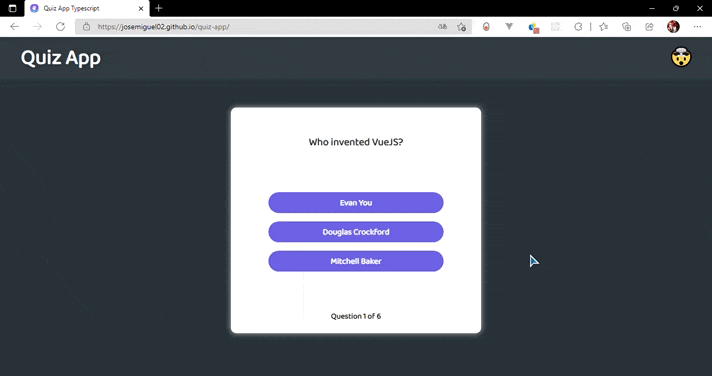
Task: Choose the answer Mitchell Baker
Action: point(356,261)
